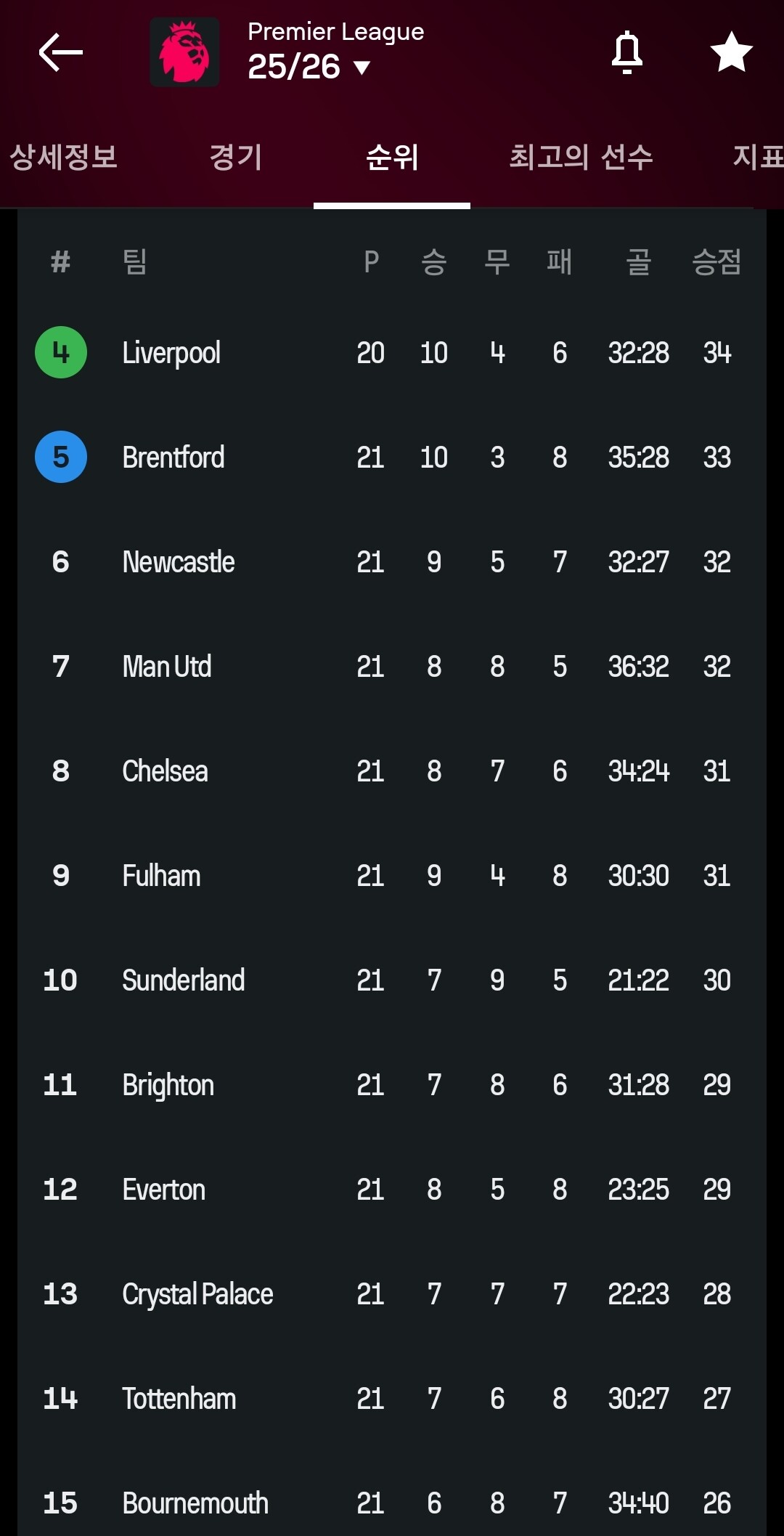Open Liverpool team page
The width and height of the screenshot is (784, 1536).
pyautogui.click(x=171, y=353)
